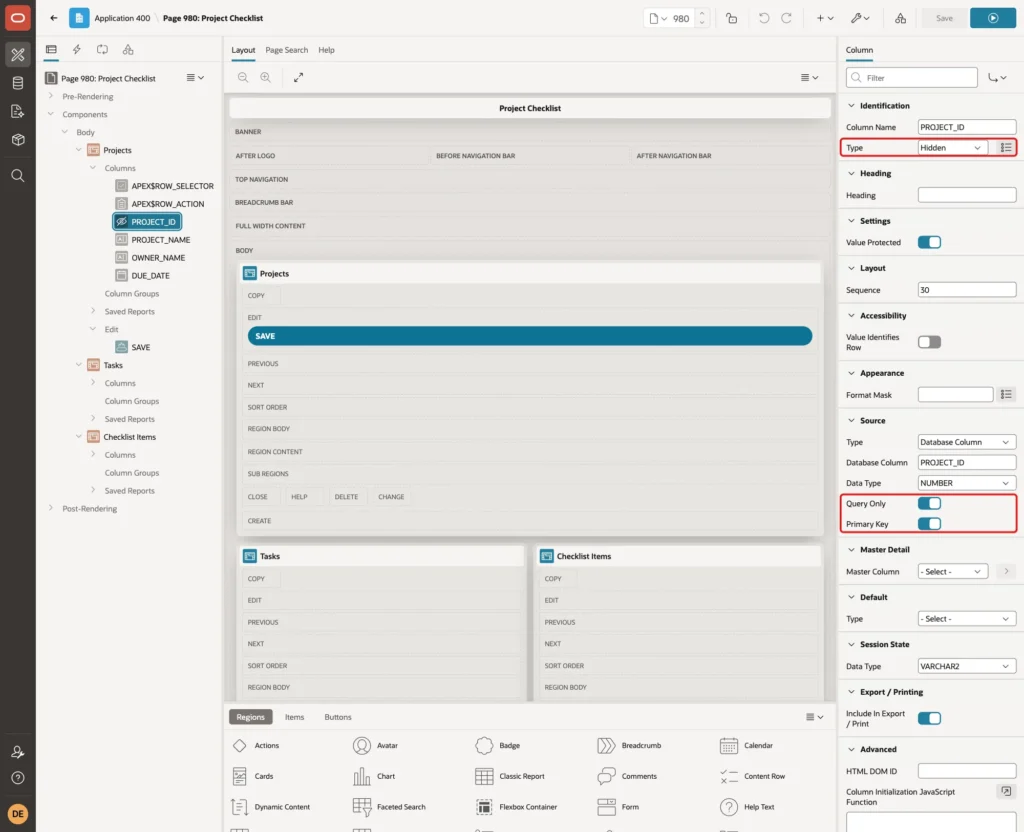Increment page number stepper up
This screenshot has height=832, width=1024.
702,13
